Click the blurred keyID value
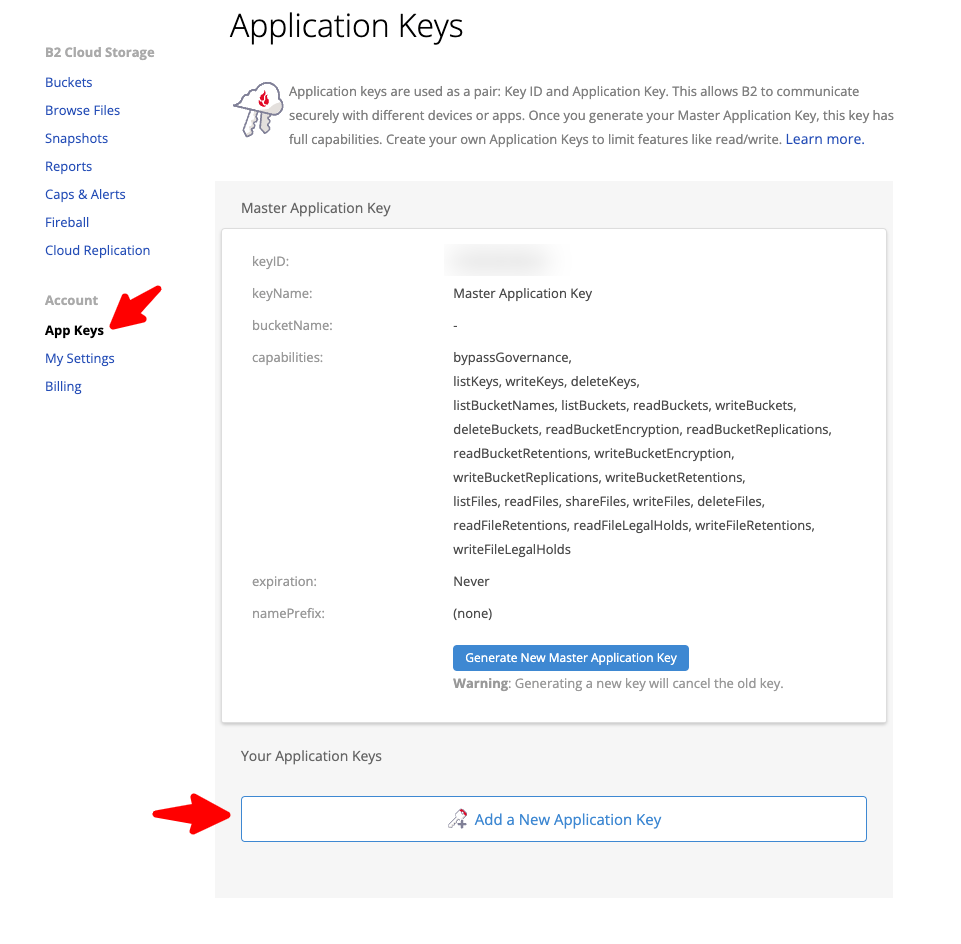The image size is (961, 944). [x=503, y=261]
